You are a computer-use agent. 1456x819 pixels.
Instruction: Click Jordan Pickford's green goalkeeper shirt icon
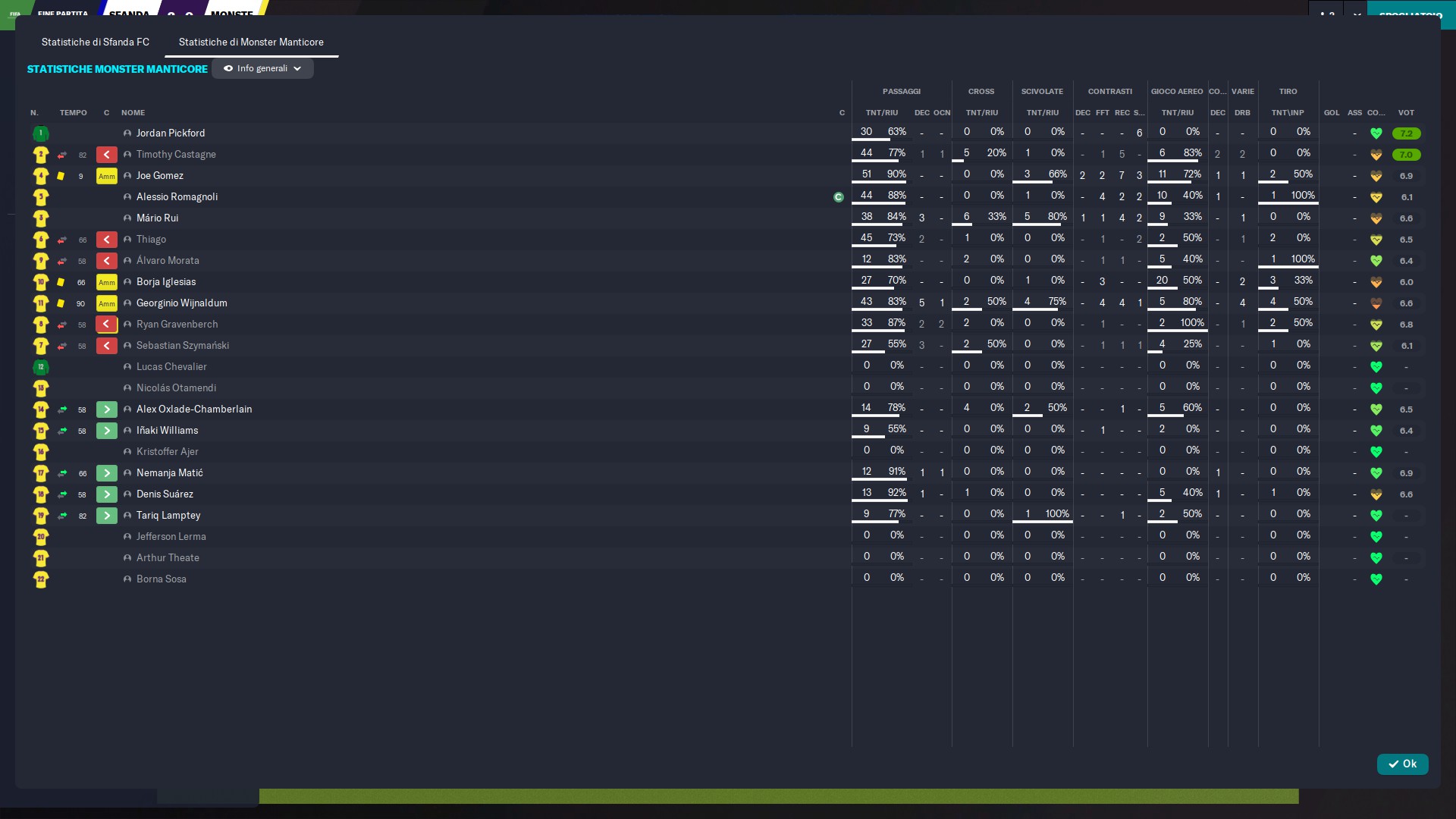(x=41, y=133)
